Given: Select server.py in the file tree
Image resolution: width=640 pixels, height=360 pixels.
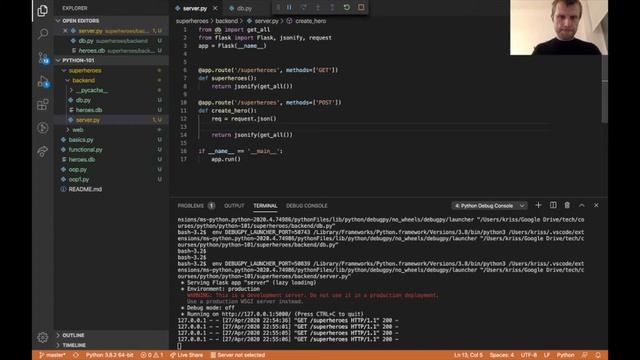Looking at the screenshot, I should click(111, 120).
